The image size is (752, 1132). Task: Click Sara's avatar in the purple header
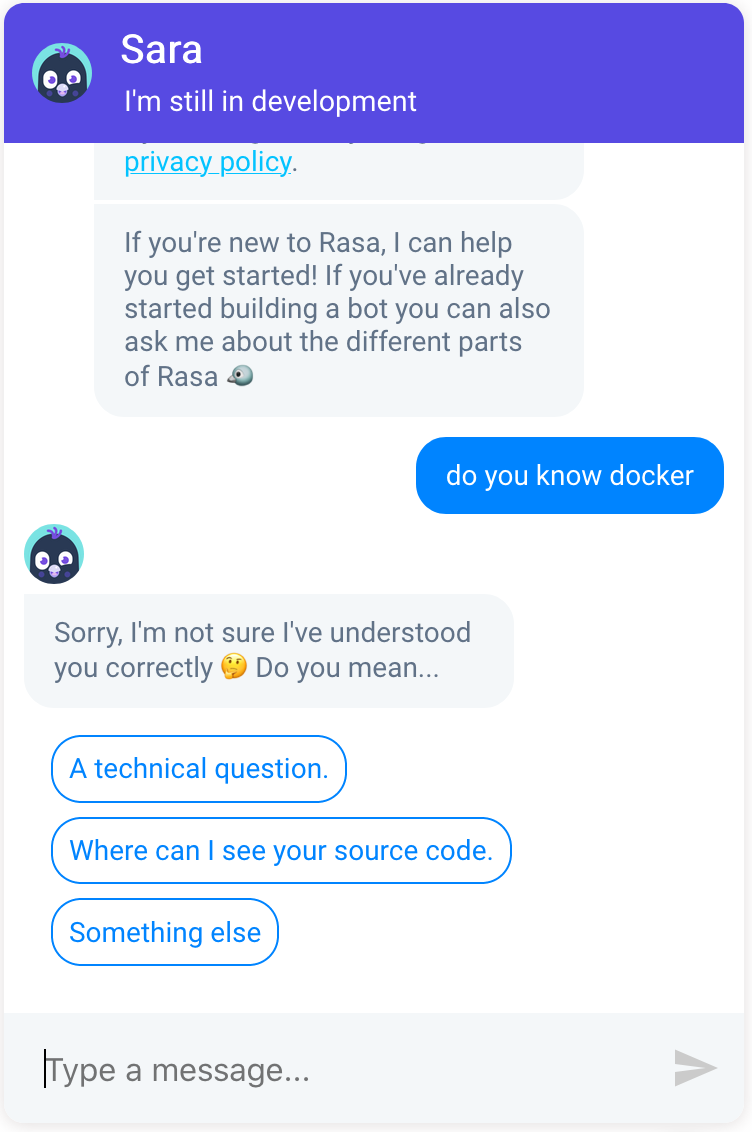tap(62, 73)
